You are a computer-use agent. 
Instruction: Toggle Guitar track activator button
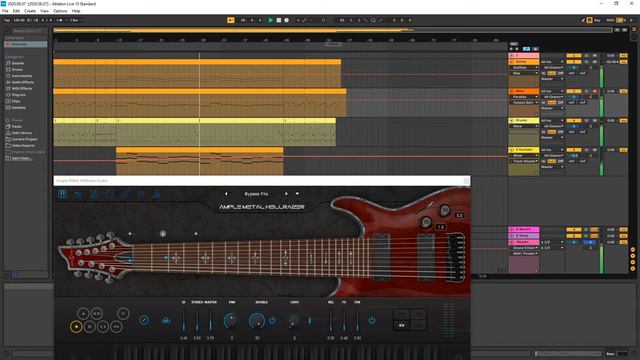[573, 62]
